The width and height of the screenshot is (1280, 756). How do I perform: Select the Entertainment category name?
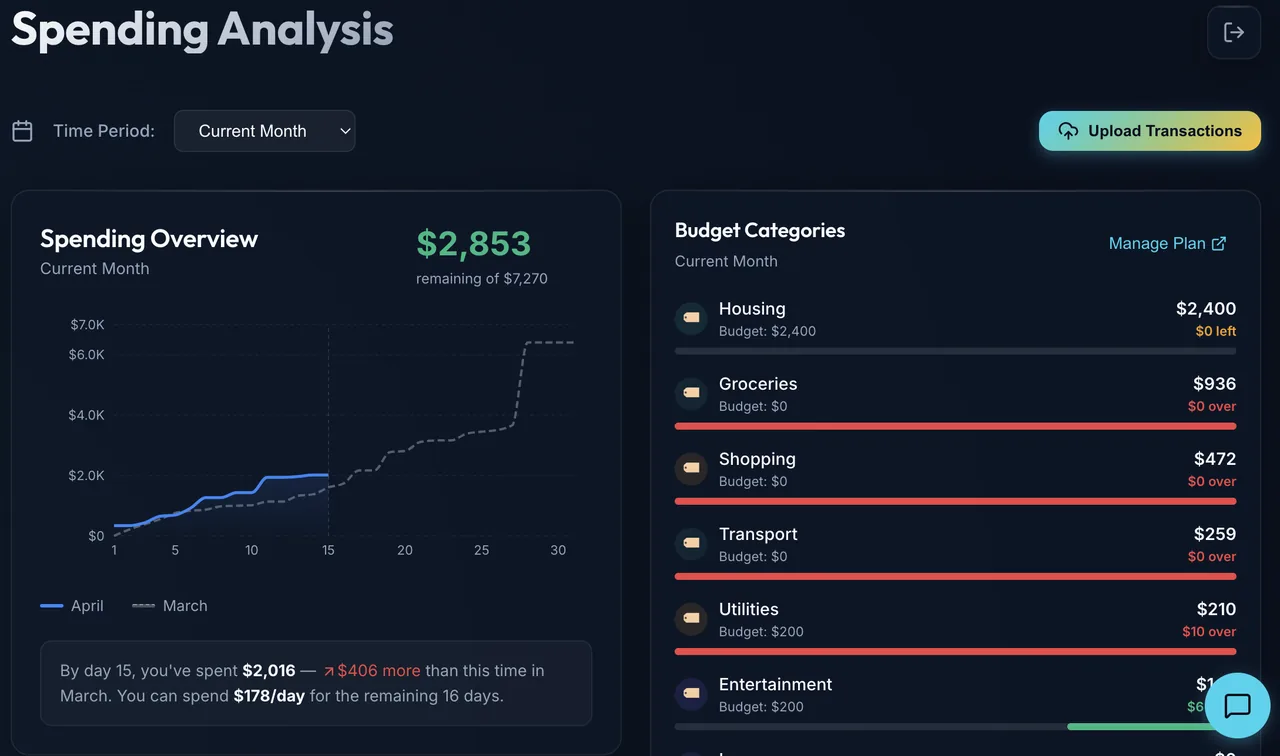(775, 684)
